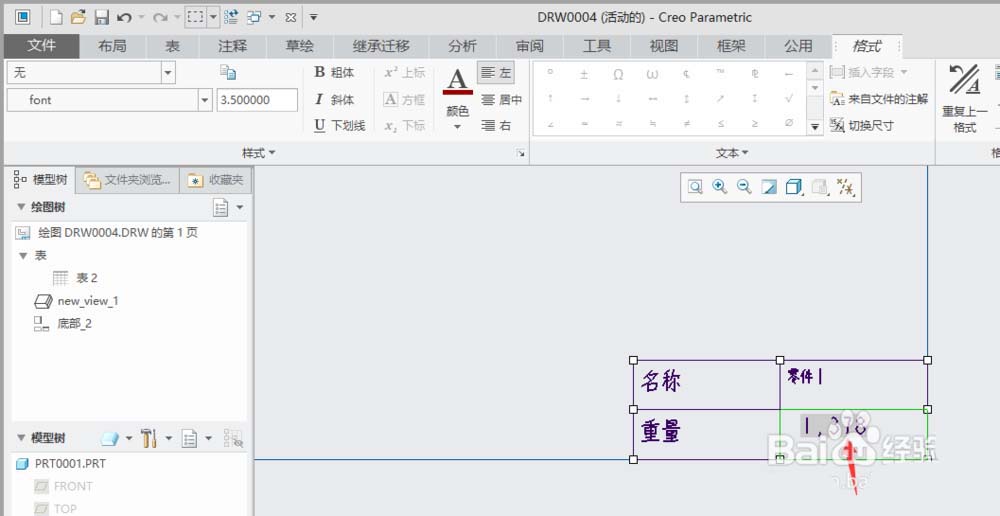Click 切换尺寸 button
This screenshot has width=1000, height=516.
862,126
